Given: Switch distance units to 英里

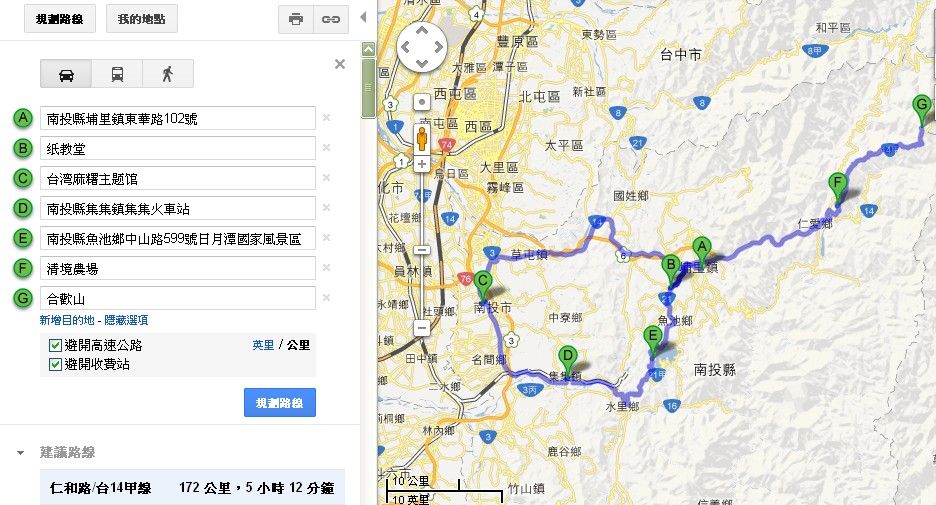Looking at the screenshot, I should pos(263,345).
